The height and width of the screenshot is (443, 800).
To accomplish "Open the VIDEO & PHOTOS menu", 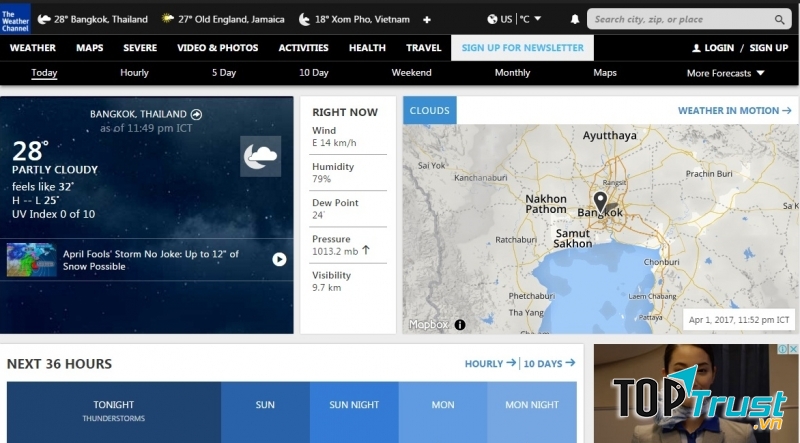I will pos(218,48).
